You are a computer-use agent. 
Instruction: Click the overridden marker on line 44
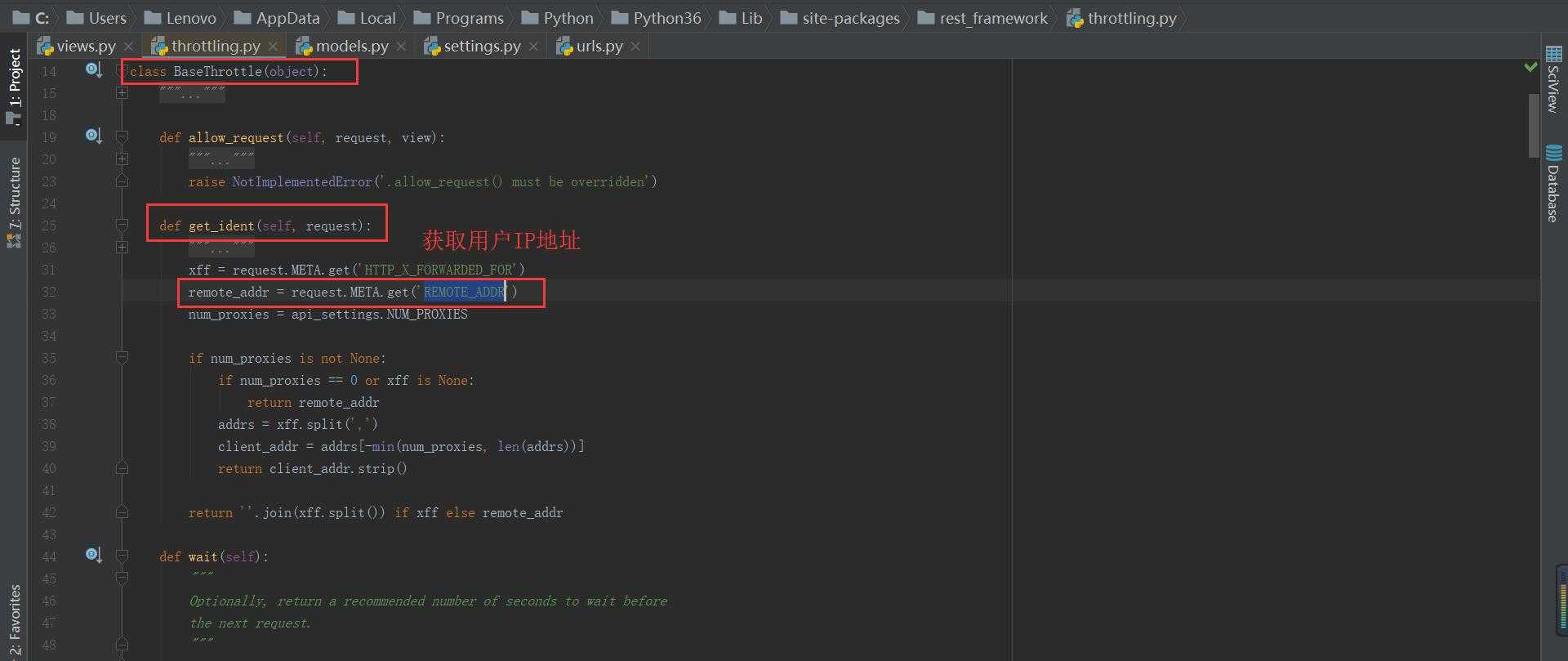point(94,556)
